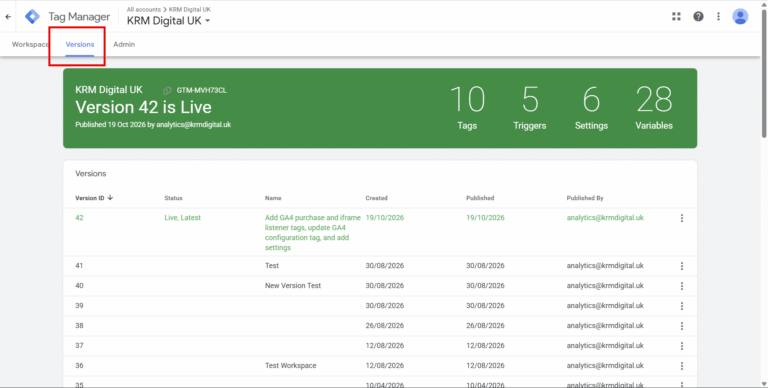
Task: Click the Version ID column header
Action: pos(90,198)
